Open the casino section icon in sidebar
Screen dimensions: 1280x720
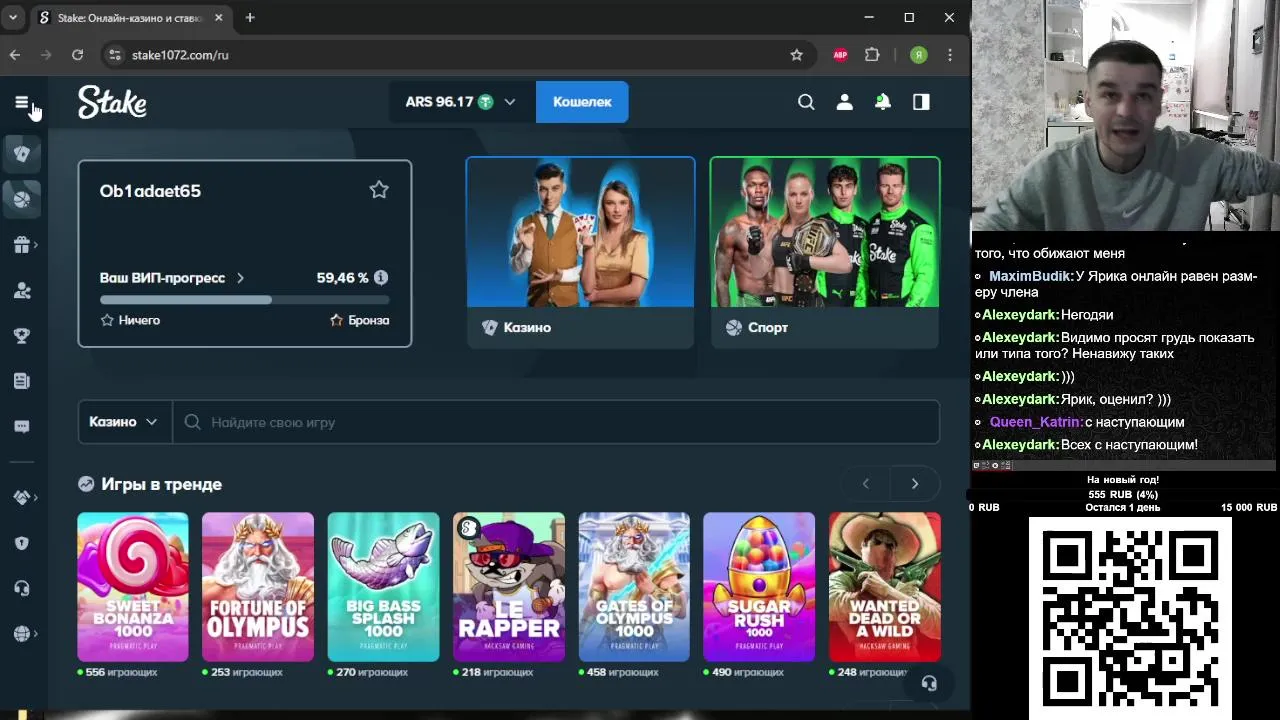pos(22,153)
